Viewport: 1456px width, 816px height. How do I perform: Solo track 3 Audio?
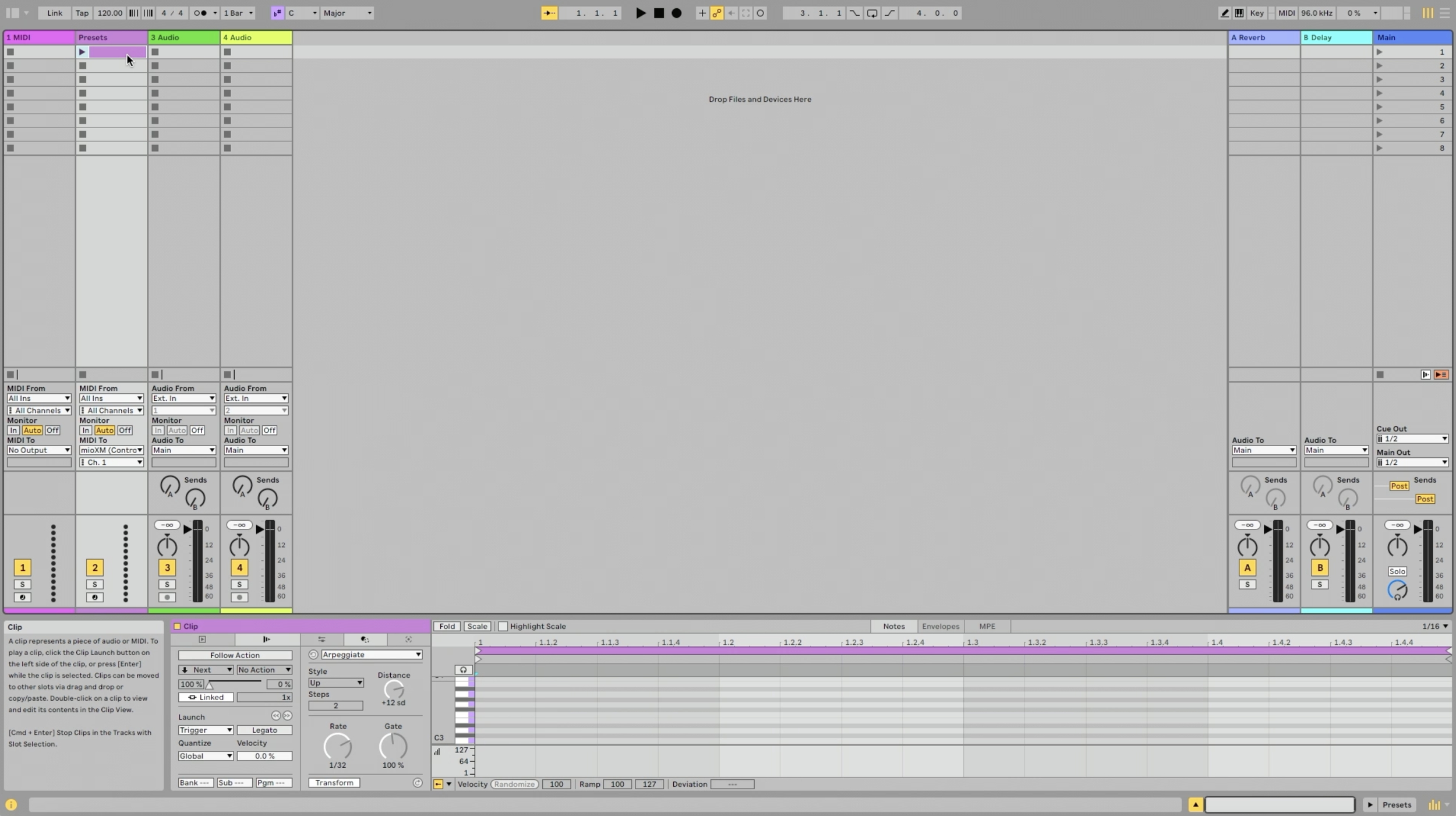167,584
